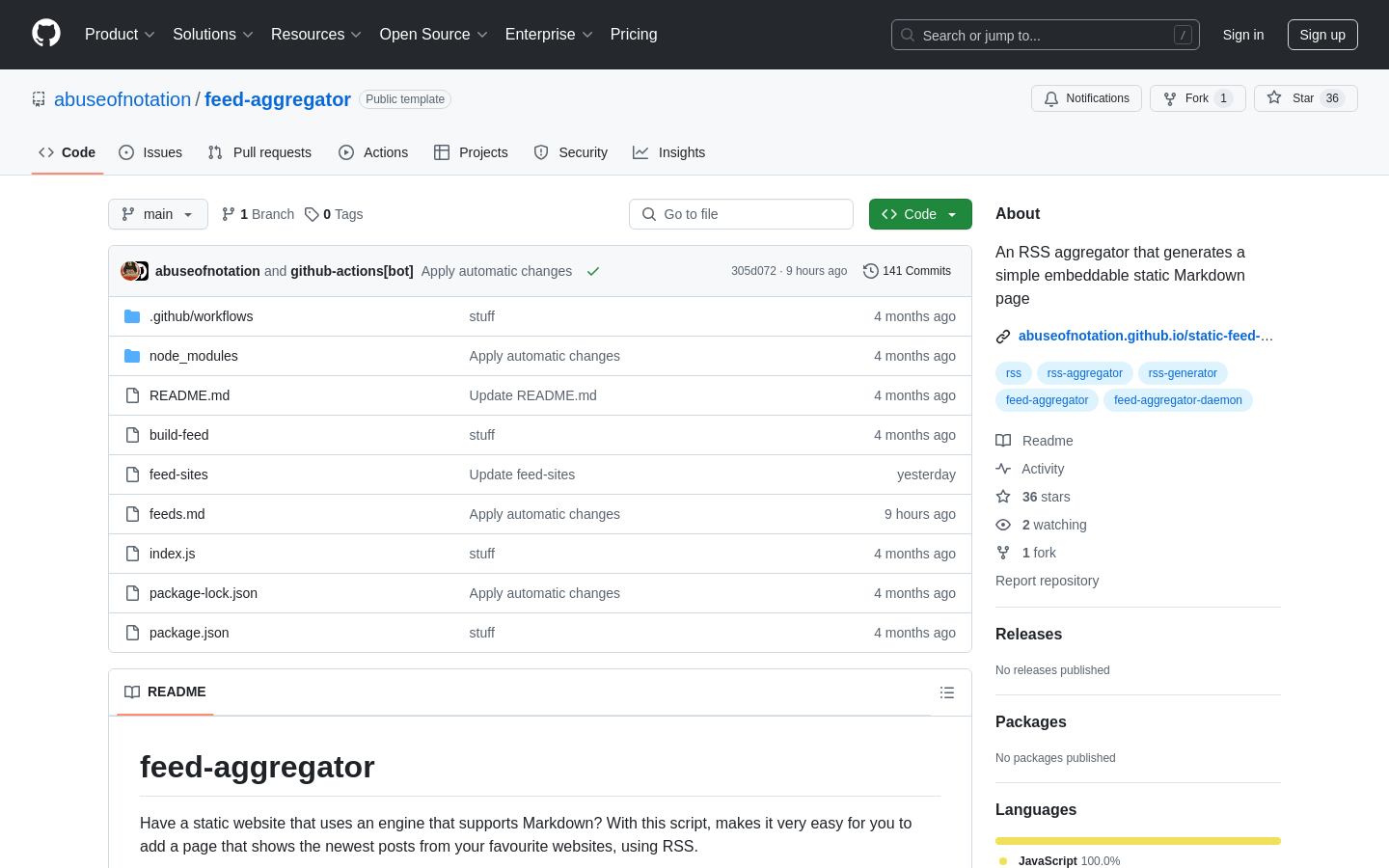Click the notifications bell icon
Screen dimensions: 1389x868
click(1051, 98)
